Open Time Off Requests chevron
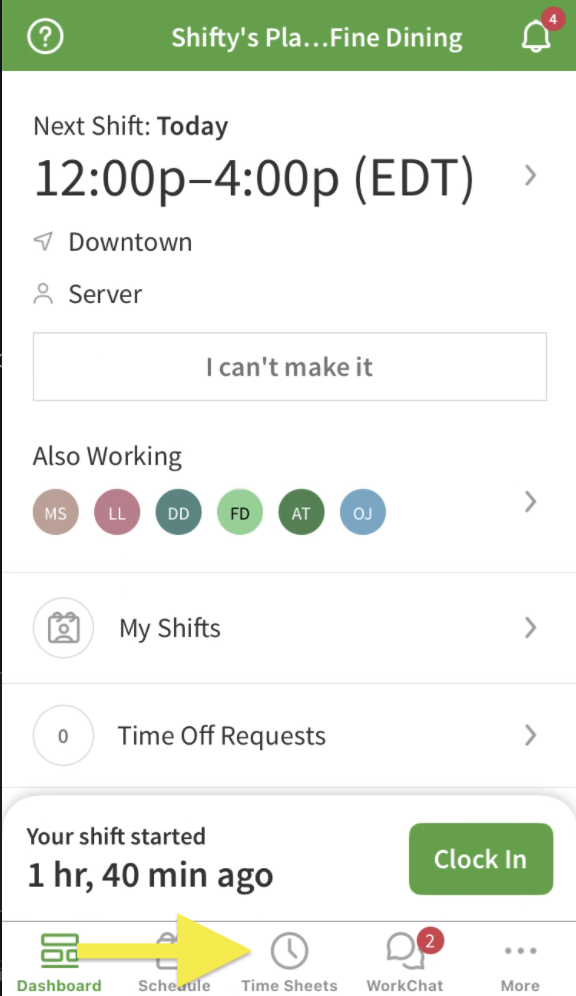This screenshot has height=996, width=576. (531, 735)
